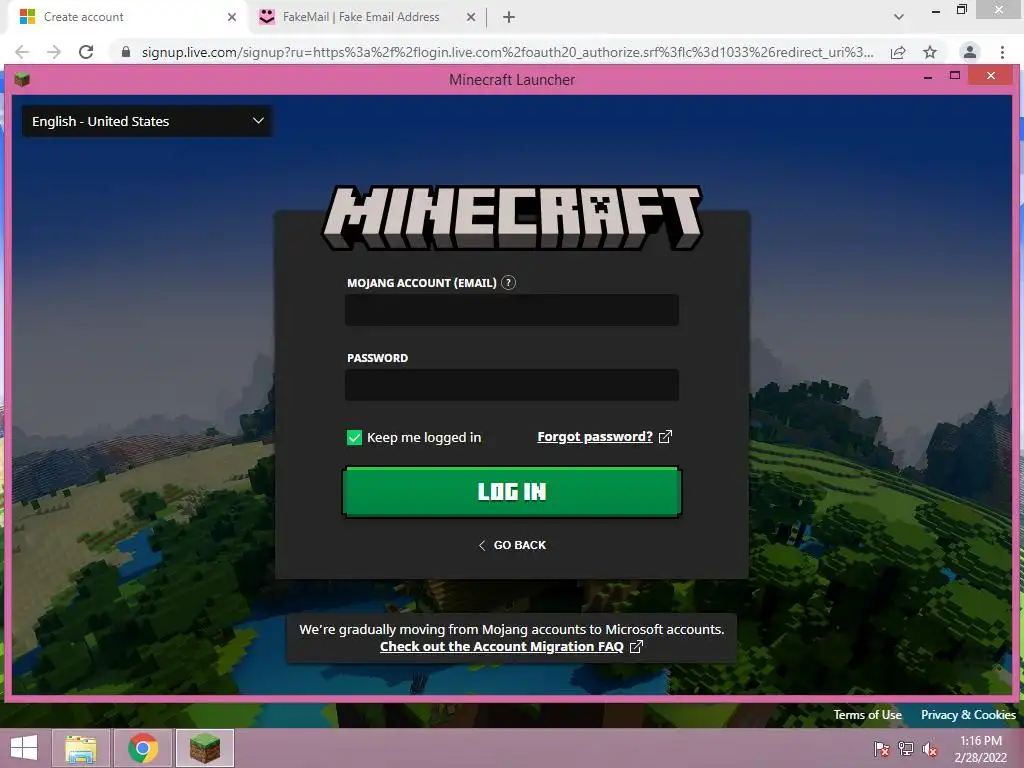Viewport: 1024px width, 768px height.
Task: Open the Windows Start menu
Action: point(24,748)
